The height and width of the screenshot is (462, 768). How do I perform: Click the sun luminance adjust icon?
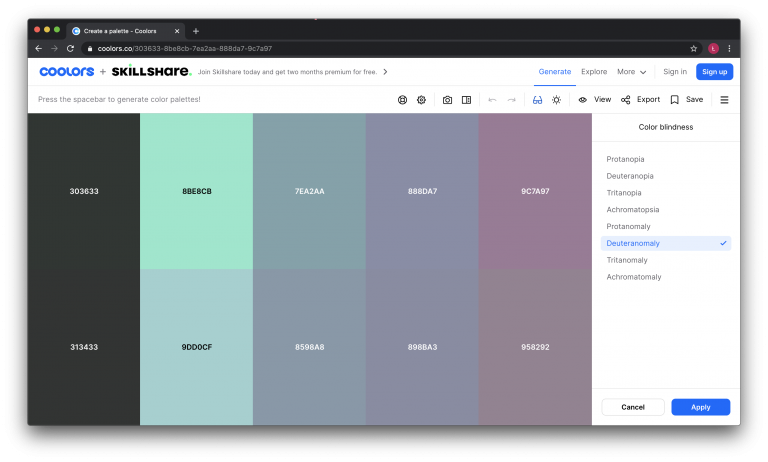[556, 100]
